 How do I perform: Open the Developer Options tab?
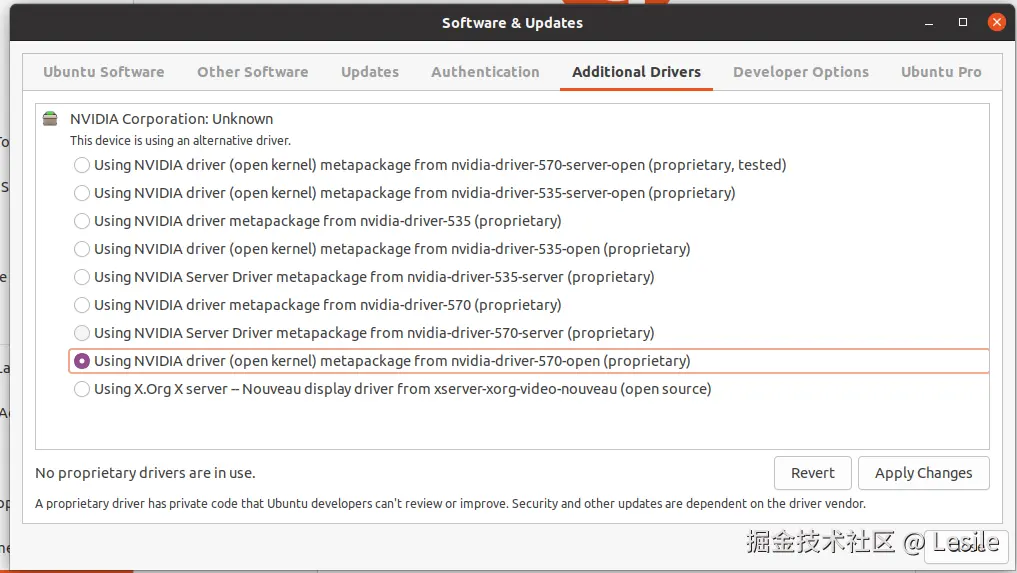801,72
